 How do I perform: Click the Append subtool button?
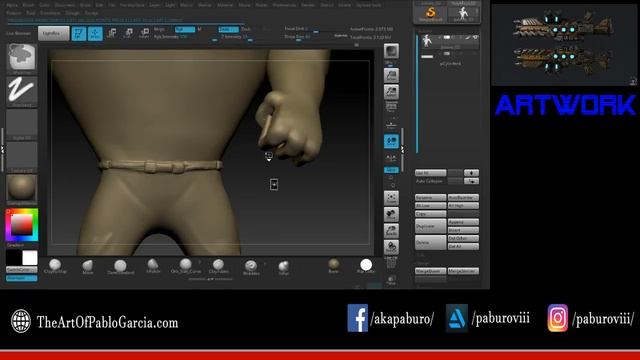(x=463, y=222)
